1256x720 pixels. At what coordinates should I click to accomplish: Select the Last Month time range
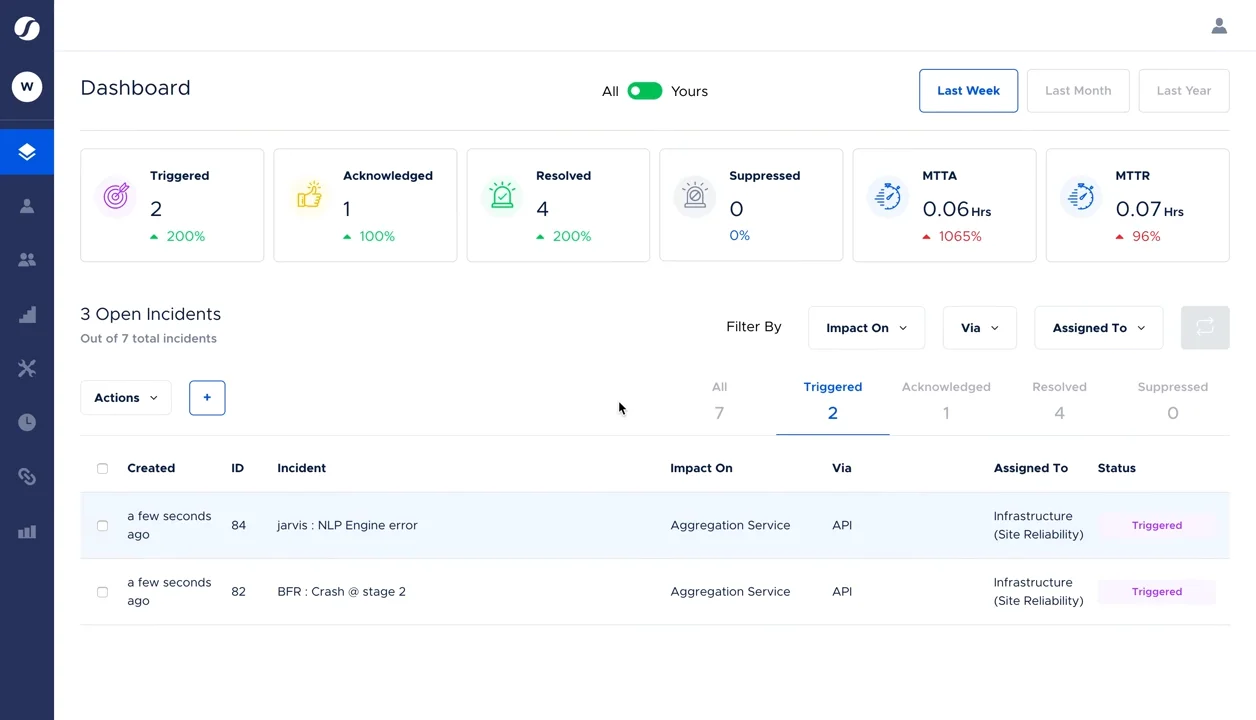1078,90
